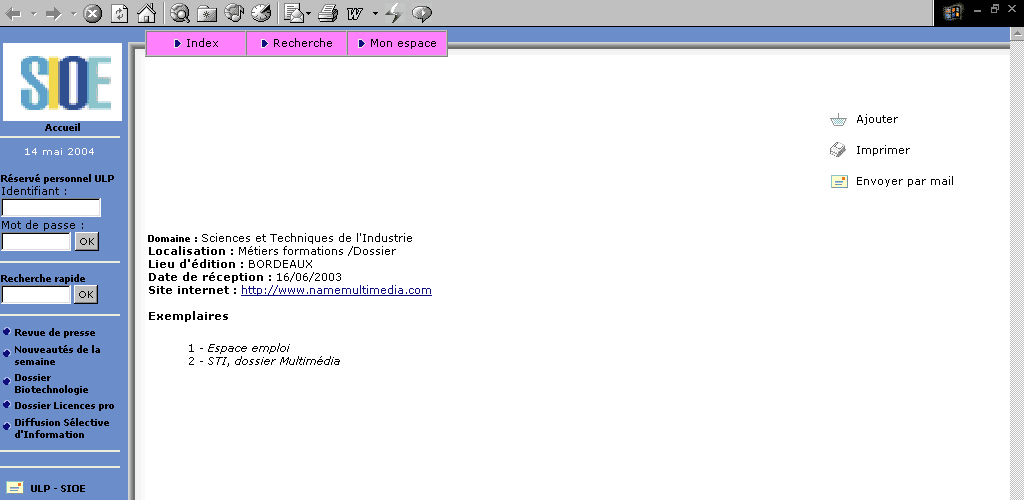Open the Mail toolbar dropdown arrow
Image resolution: width=1024 pixels, height=500 pixels.
tap(308, 14)
